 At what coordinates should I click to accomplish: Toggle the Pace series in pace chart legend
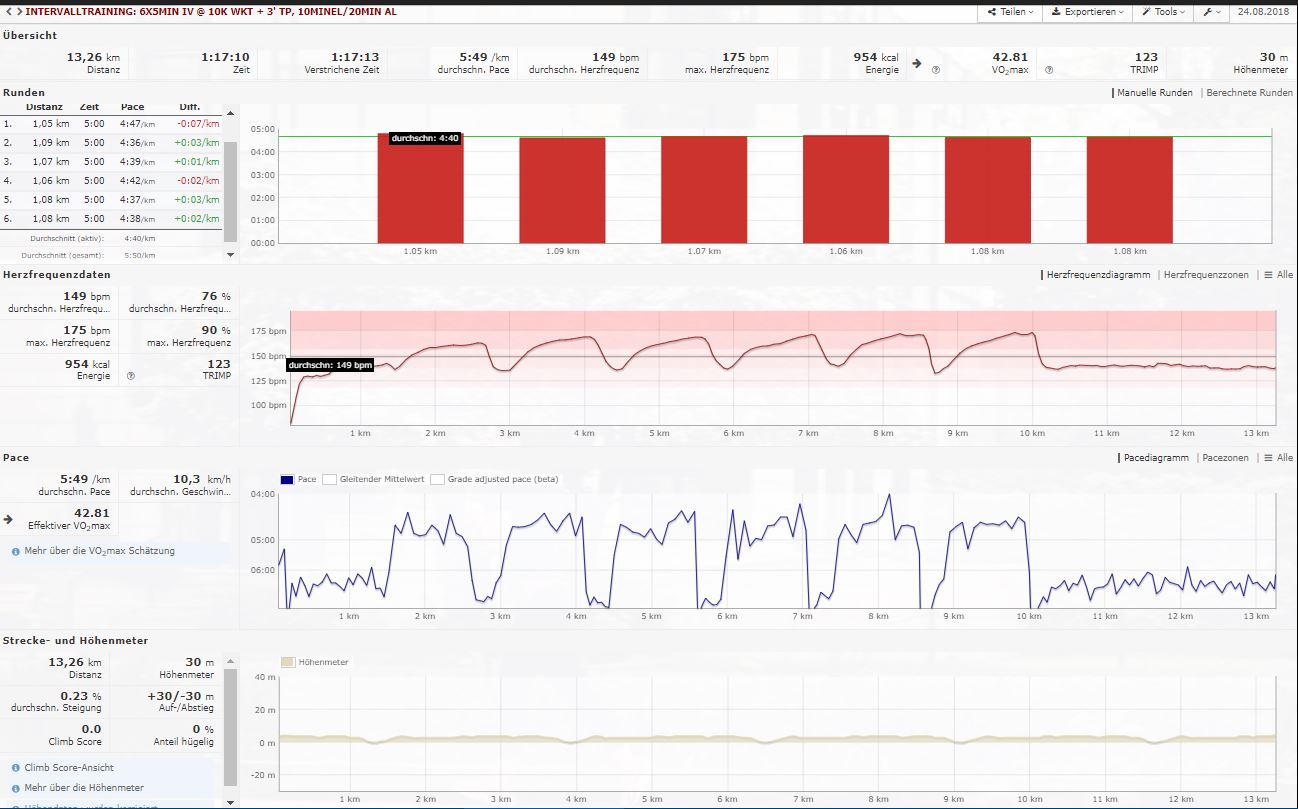click(288, 479)
